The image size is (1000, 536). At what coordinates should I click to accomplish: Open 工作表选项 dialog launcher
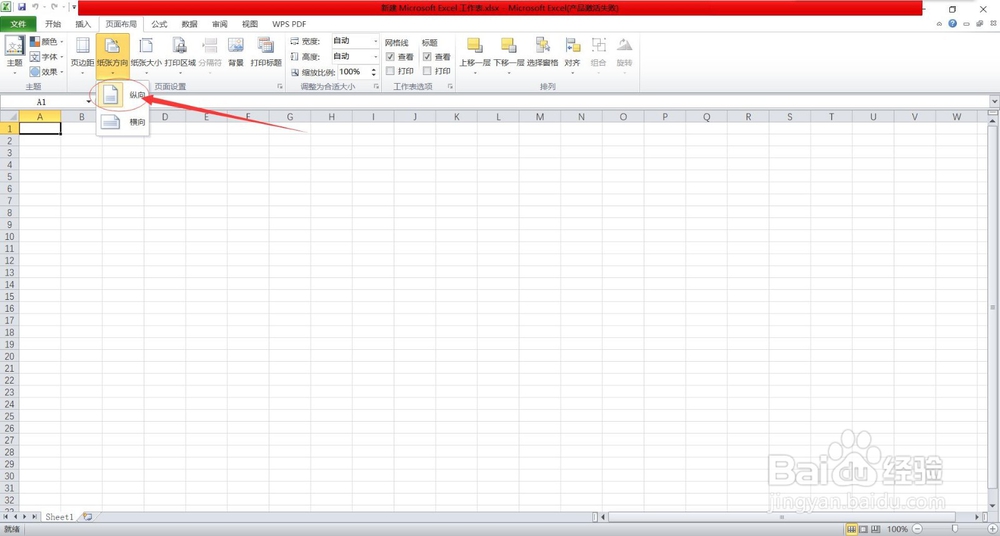(x=450, y=86)
